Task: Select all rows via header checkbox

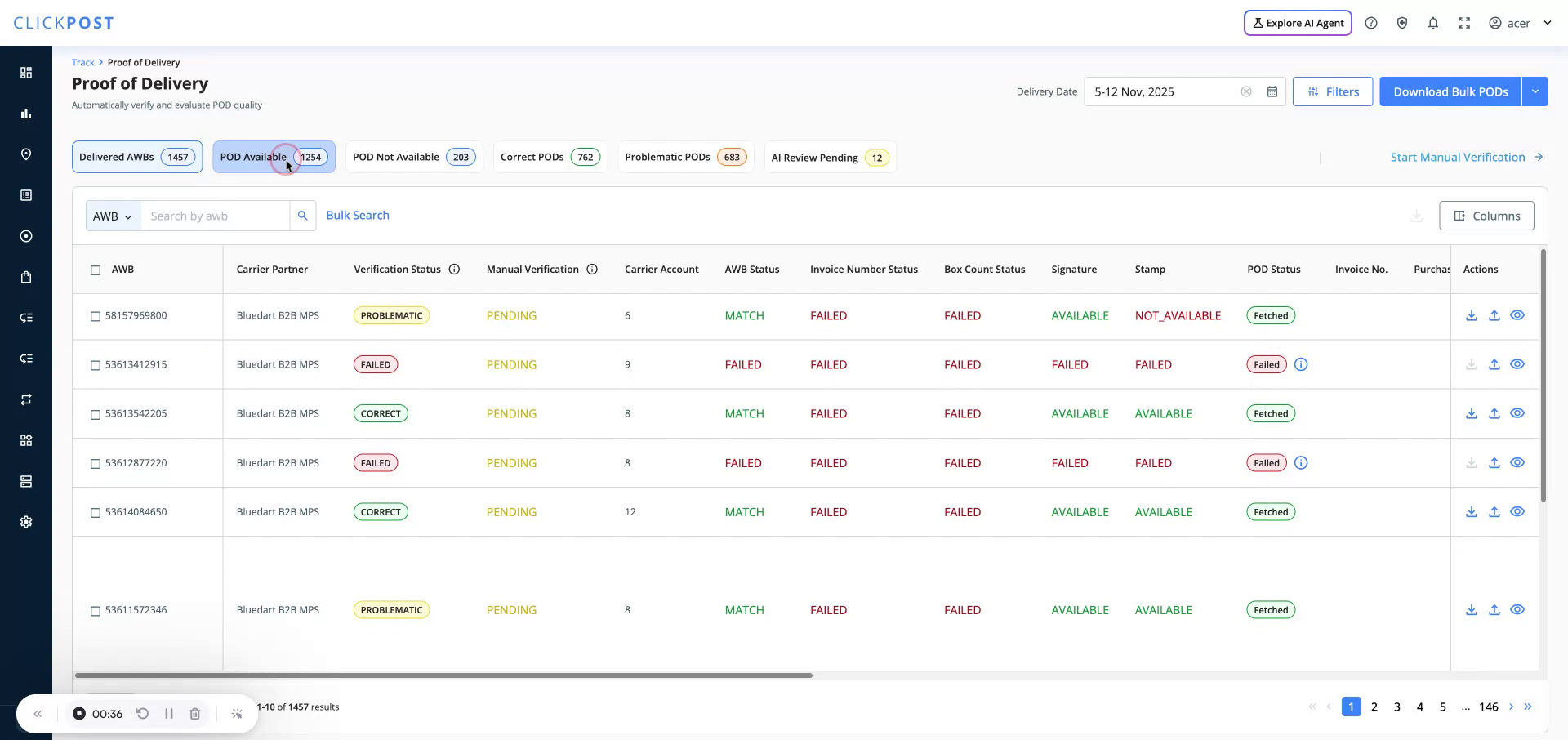Action: pyautogui.click(x=96, y=270)
